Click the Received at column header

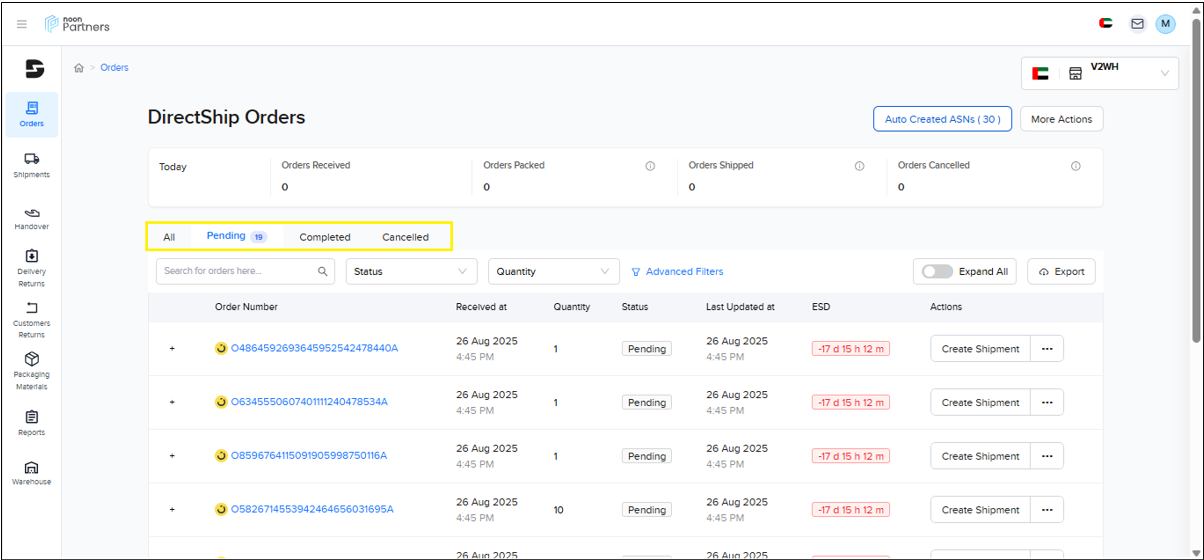point(481,307)
